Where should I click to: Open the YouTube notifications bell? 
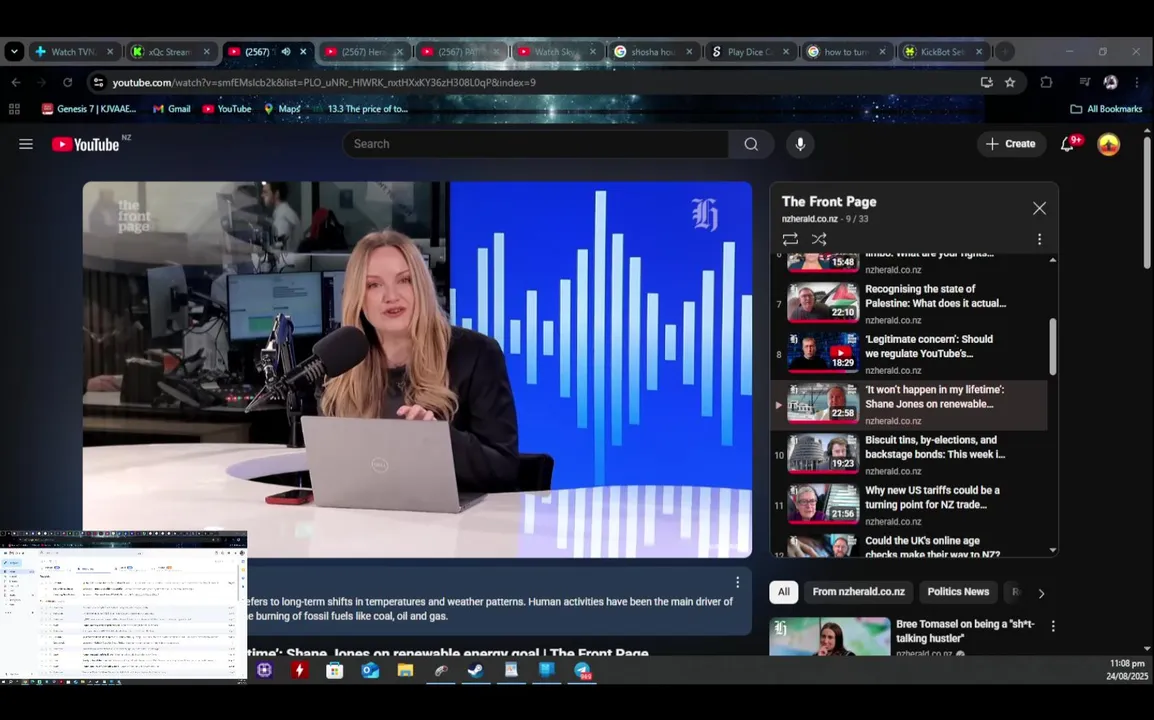(x=1067, y=144)
